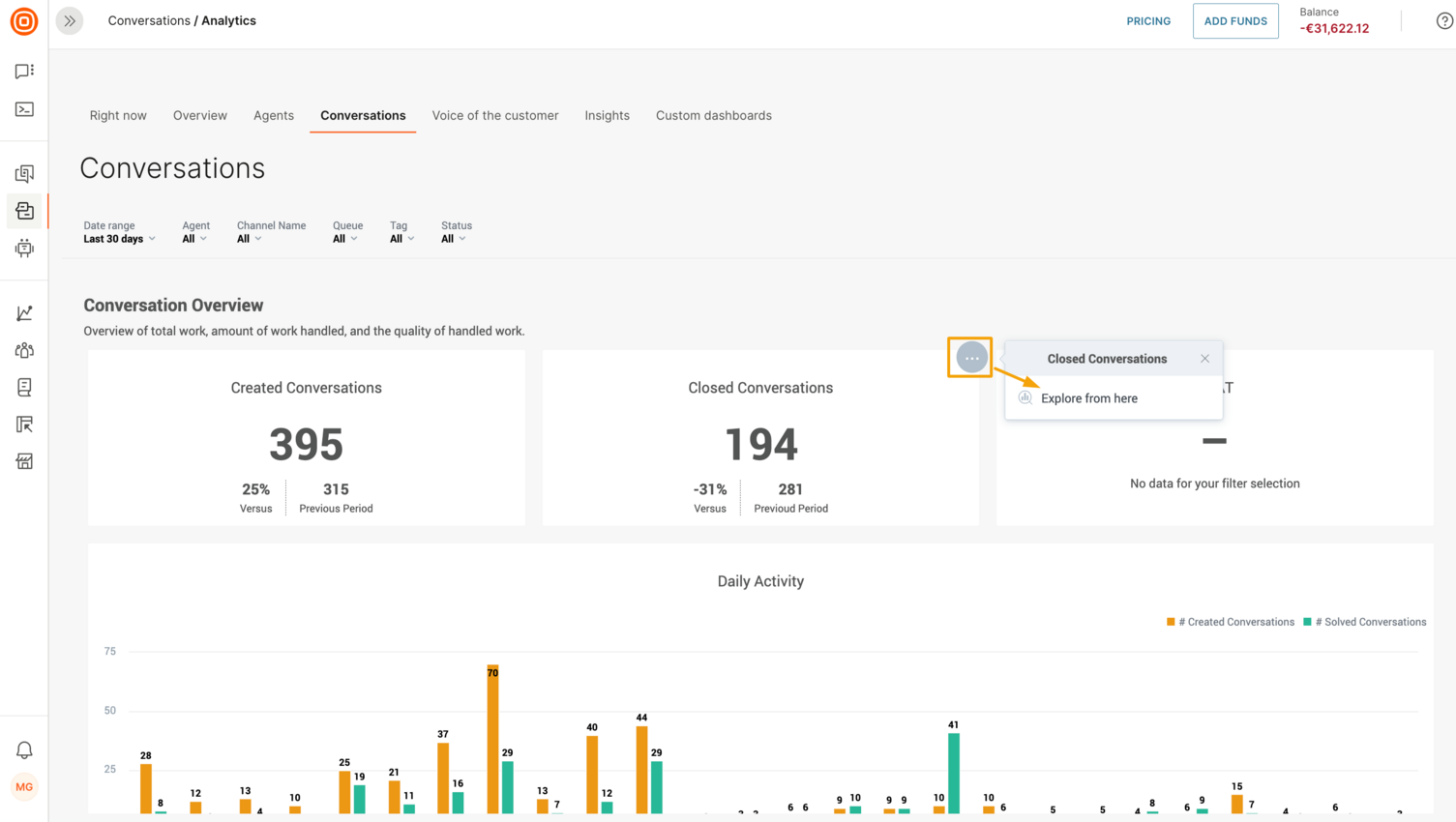The height and width of the screenshot is (822, 1456).
Task: Expand the Channel Name filter dropdown
Action: point(249,238)
